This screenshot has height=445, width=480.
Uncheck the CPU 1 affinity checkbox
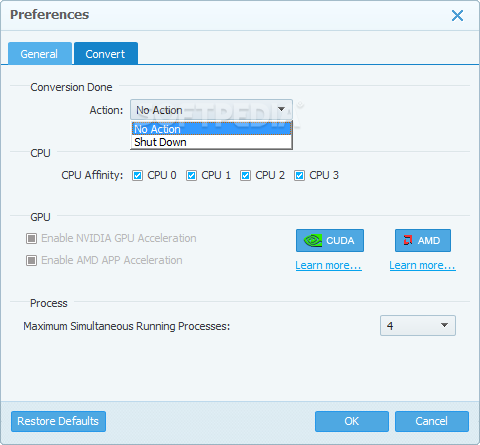point(191,175)
